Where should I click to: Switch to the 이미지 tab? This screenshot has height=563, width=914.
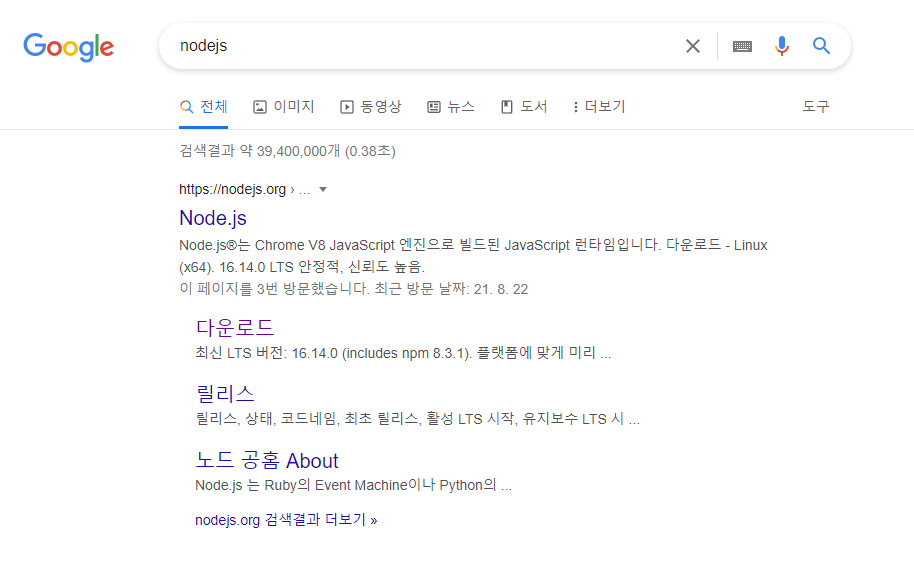point(284,107)
